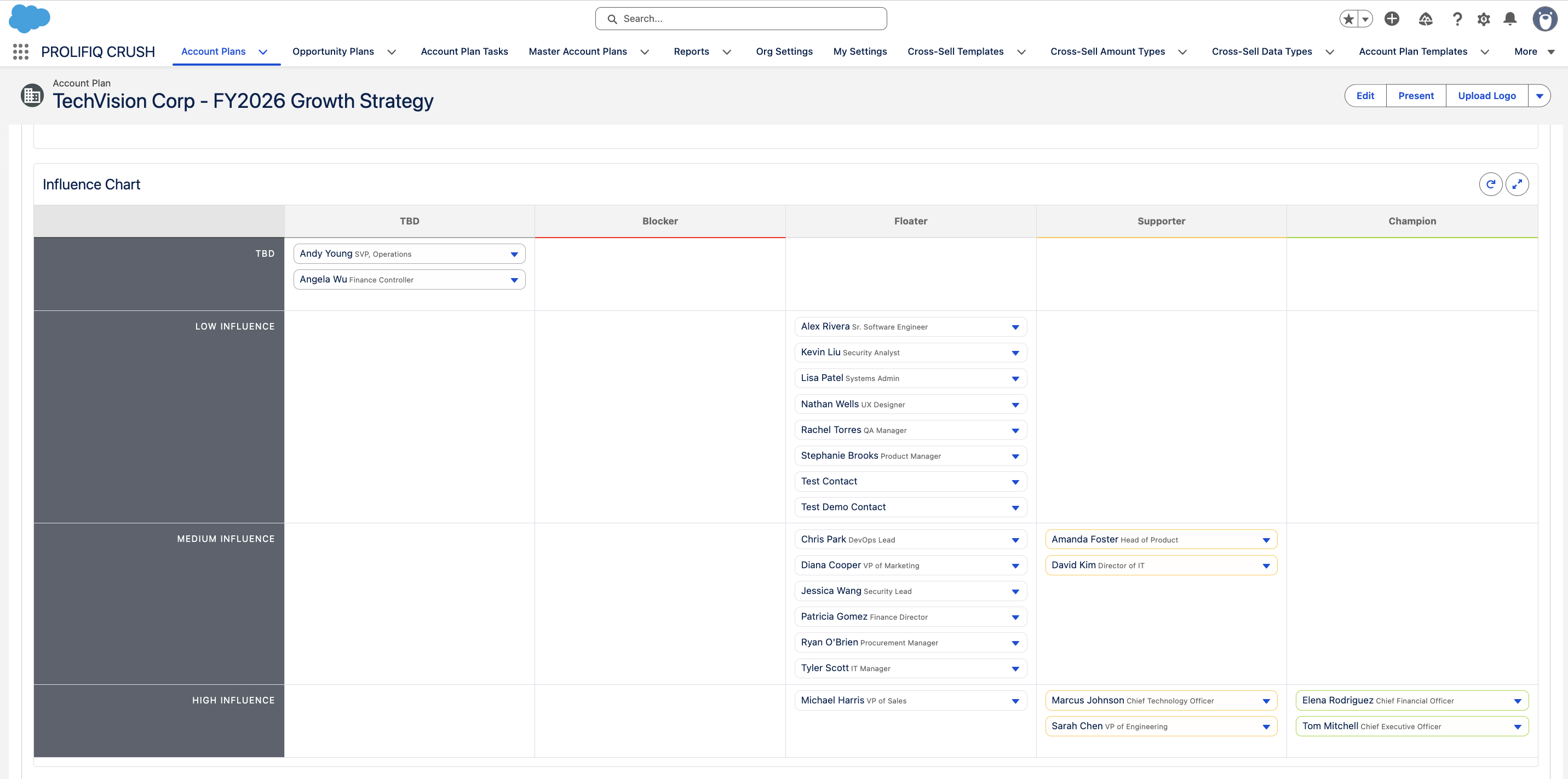
Task: Open the App Launcher grid icon
Action: pyautogui.click(x=21, y=51)
